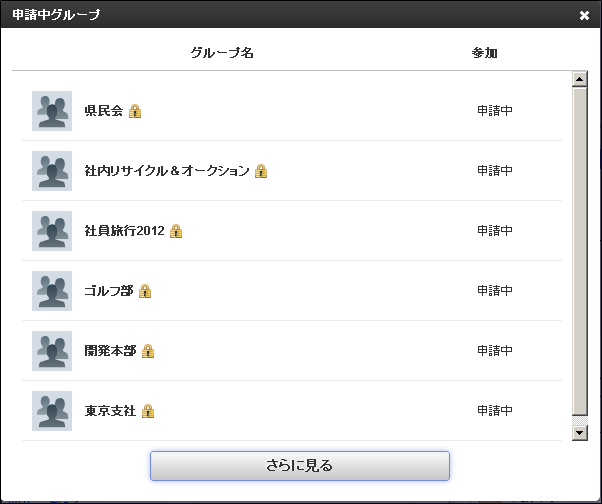Close the 申請中グループ dialog
This screenshot has height=504, width=602.
click(x=584, y=15)
